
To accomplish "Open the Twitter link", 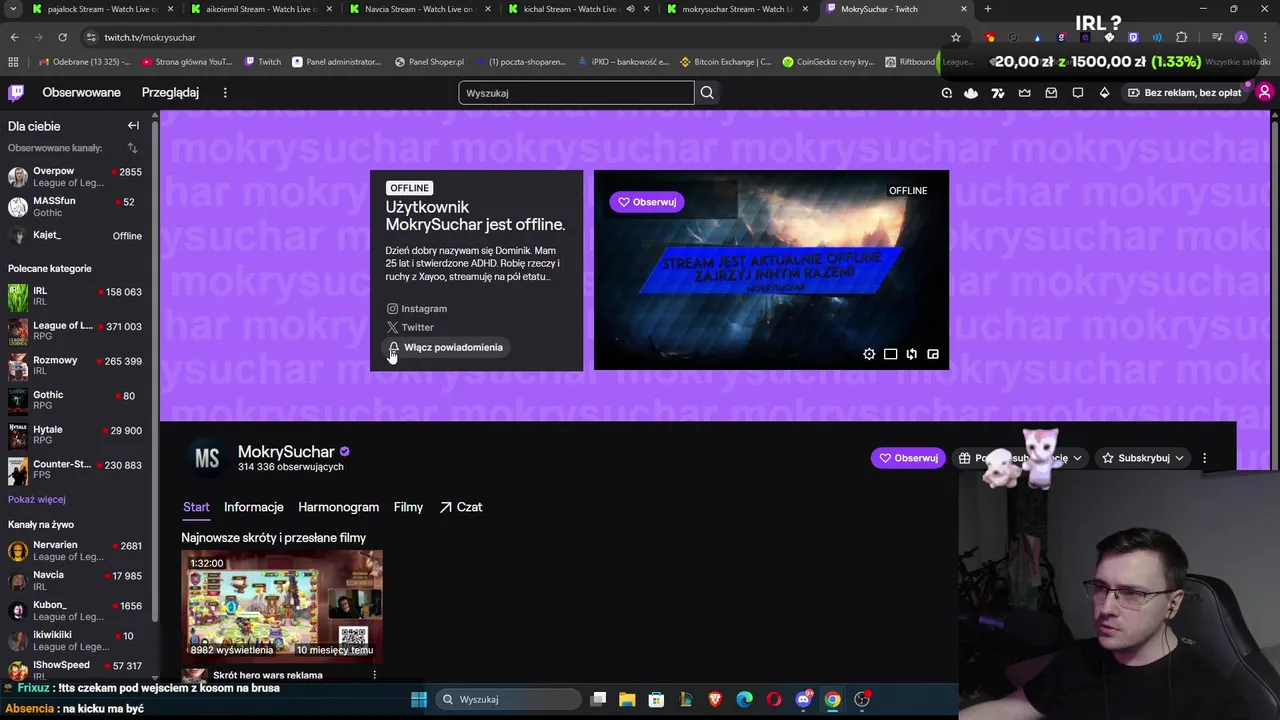I will pyautogui.click(x=410, y=327).
